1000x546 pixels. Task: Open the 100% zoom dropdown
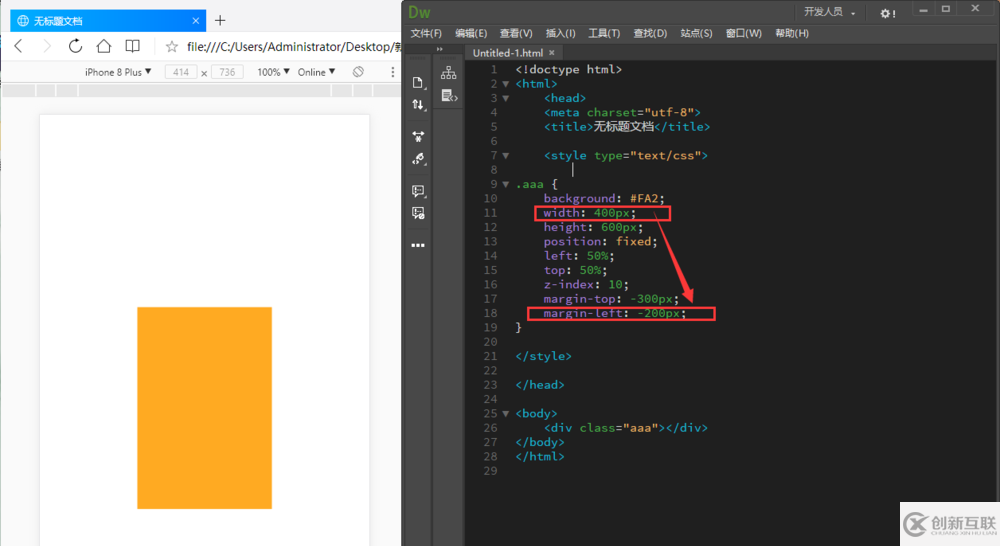(x=273, y=72)
